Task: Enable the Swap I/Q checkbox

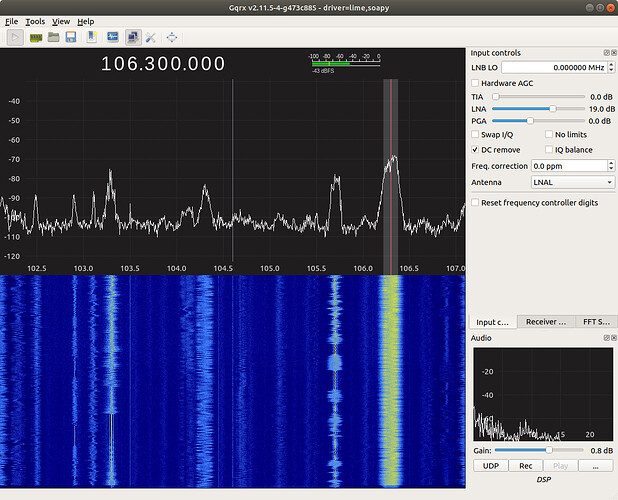Action: (x=476, y=134)
